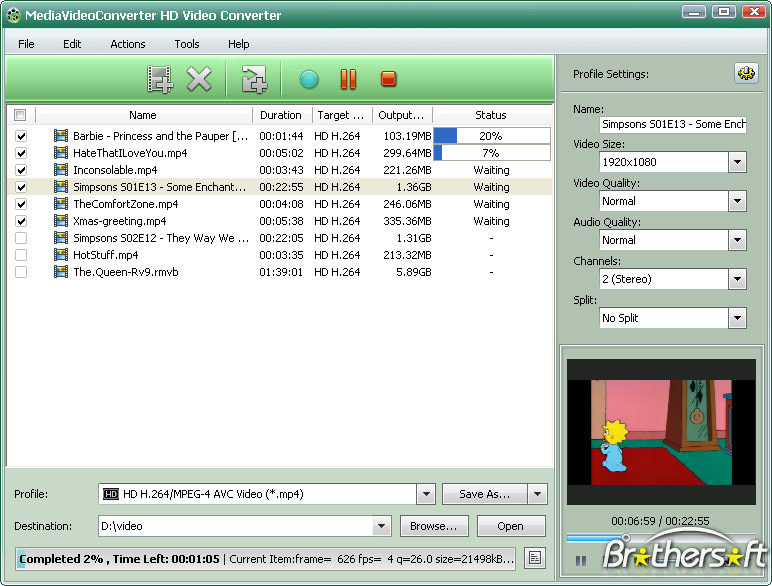This screenshot has width=772, height=586.
Task: Uncheck the HateThatILoveYou.mp4 checkbox
Action: pyautogui.click(x=21, y=153)
